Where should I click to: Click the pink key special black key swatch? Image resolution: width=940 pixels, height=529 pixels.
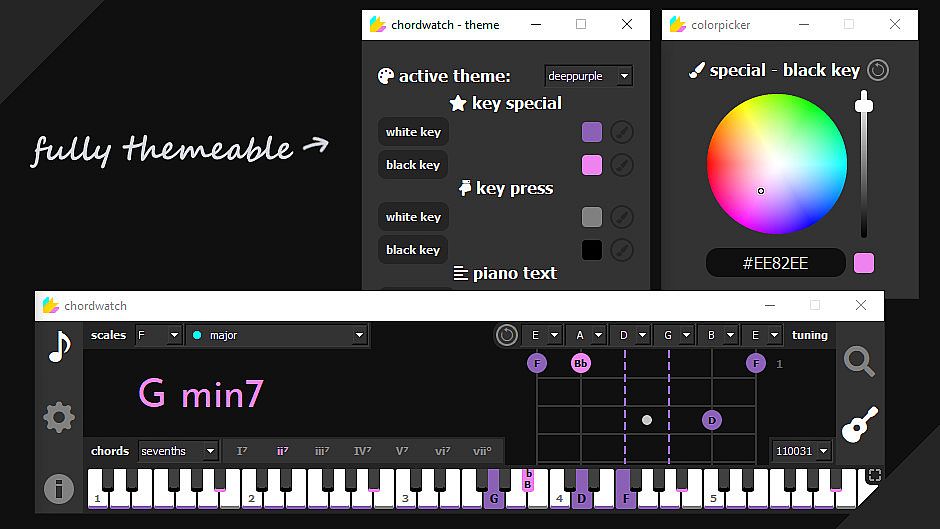point(592,165)
